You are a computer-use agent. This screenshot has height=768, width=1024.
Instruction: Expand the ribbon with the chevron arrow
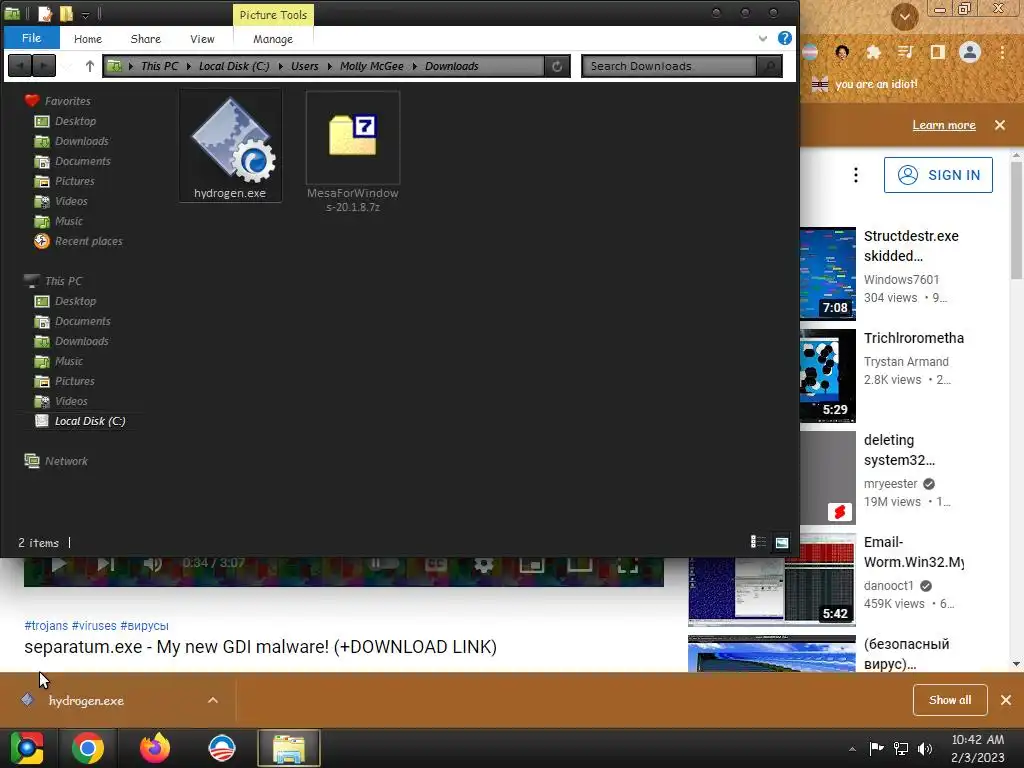click(x=763, y=39)
